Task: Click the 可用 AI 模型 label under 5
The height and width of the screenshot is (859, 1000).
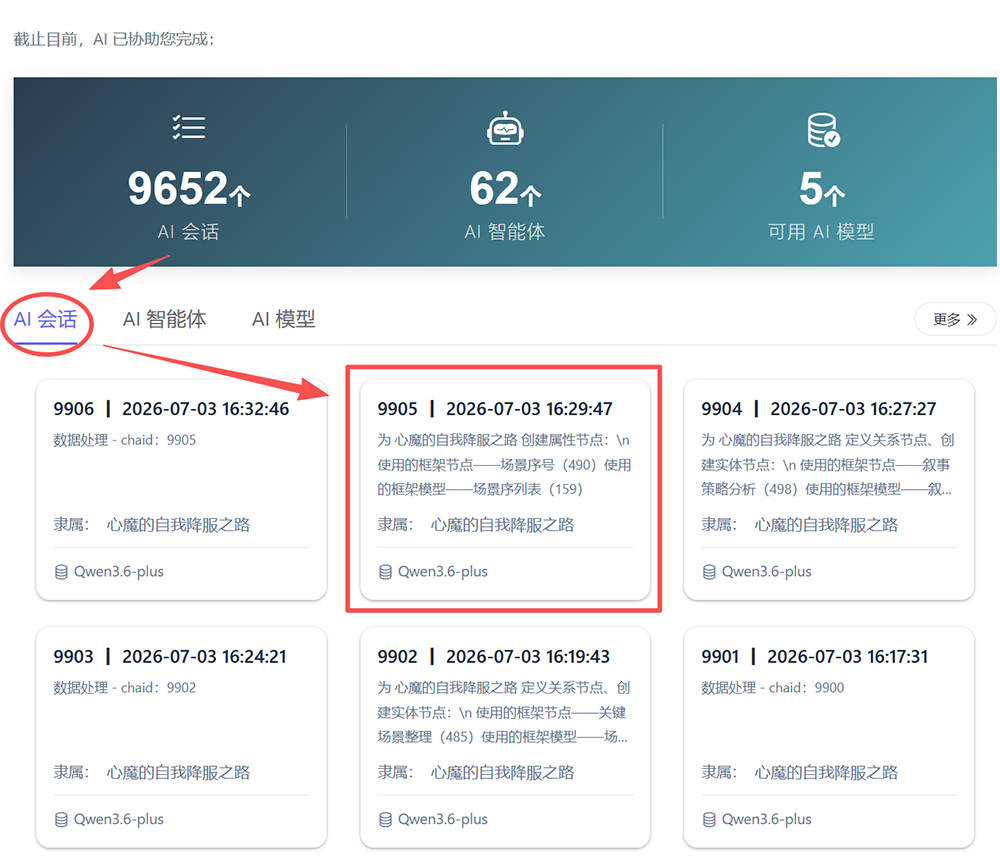Action: click(x=821, y=231)
